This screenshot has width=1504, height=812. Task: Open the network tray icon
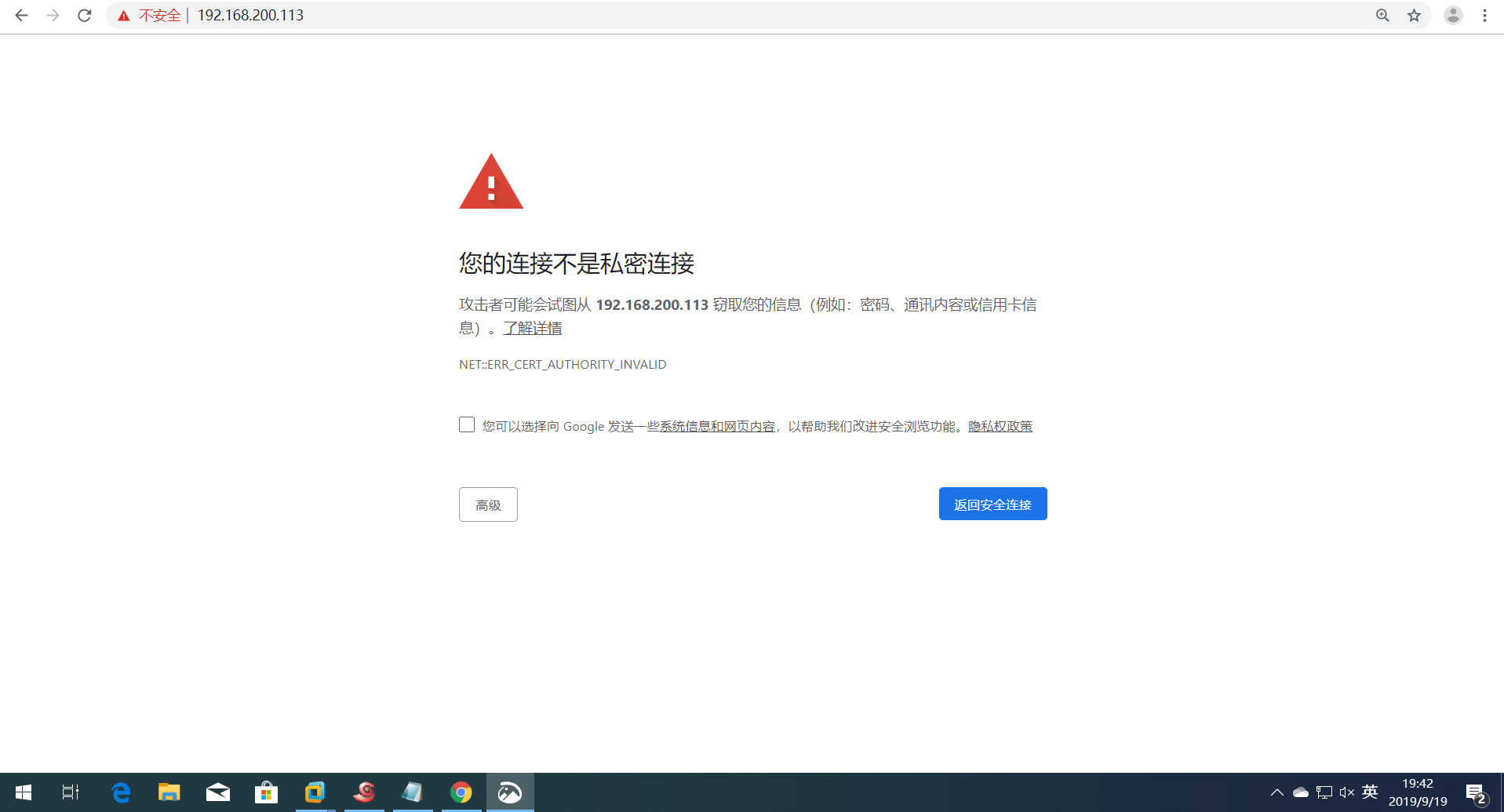tap(1324, 792)
